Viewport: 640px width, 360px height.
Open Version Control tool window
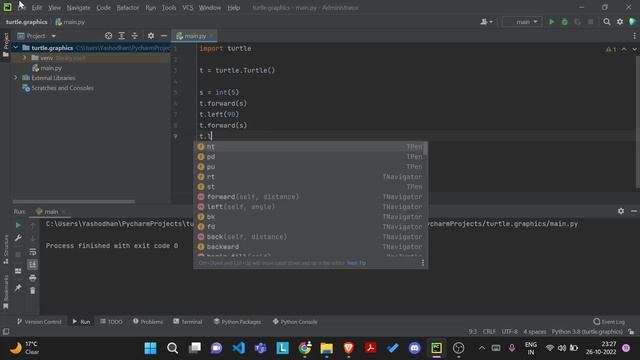(39, 322)
